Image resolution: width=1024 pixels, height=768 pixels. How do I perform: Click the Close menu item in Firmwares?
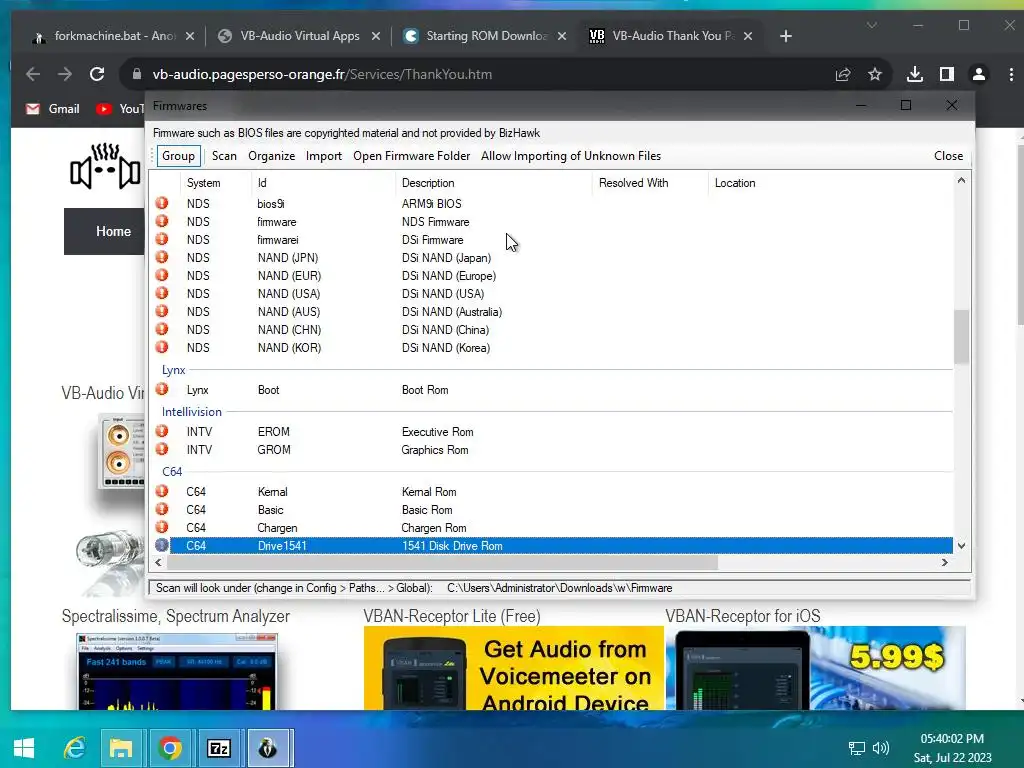pyautogui.click(x=948, y=156)
